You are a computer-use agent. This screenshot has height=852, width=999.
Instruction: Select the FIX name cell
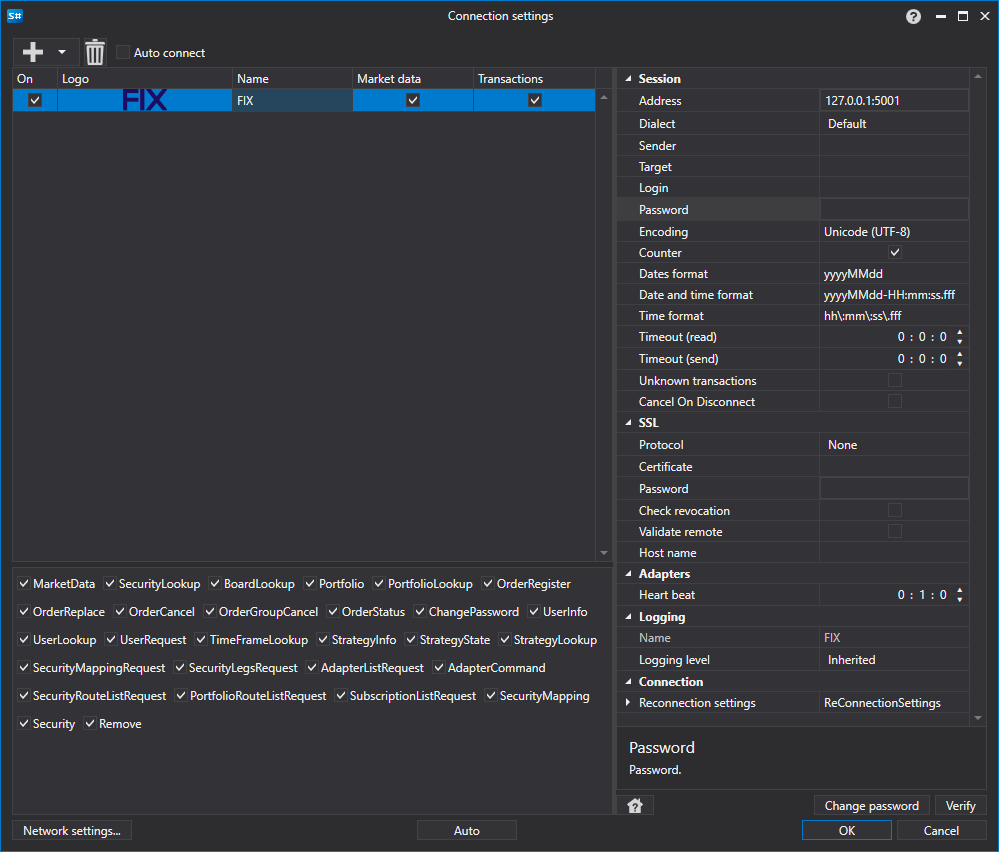pos(292,100)
